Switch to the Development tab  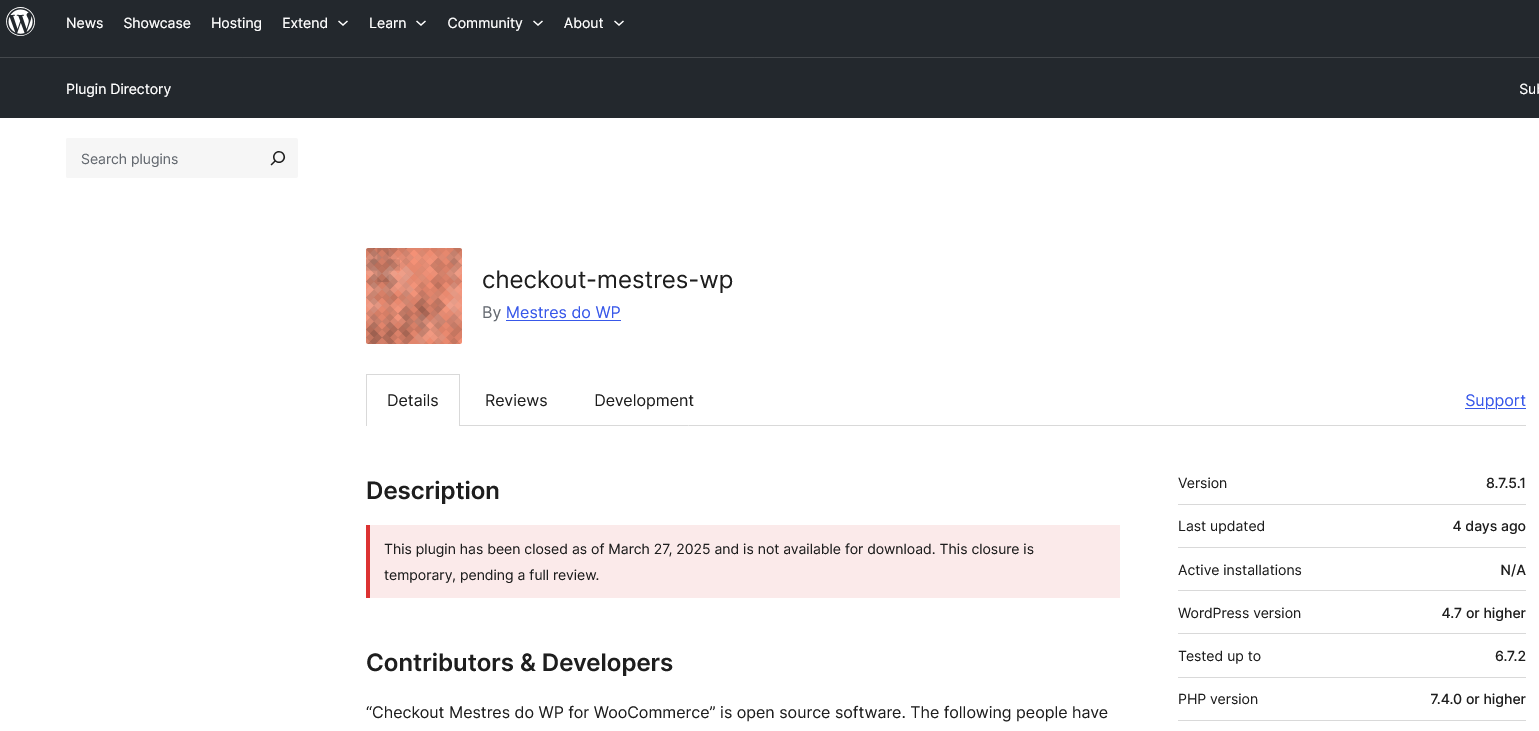[x=644, y=400]
